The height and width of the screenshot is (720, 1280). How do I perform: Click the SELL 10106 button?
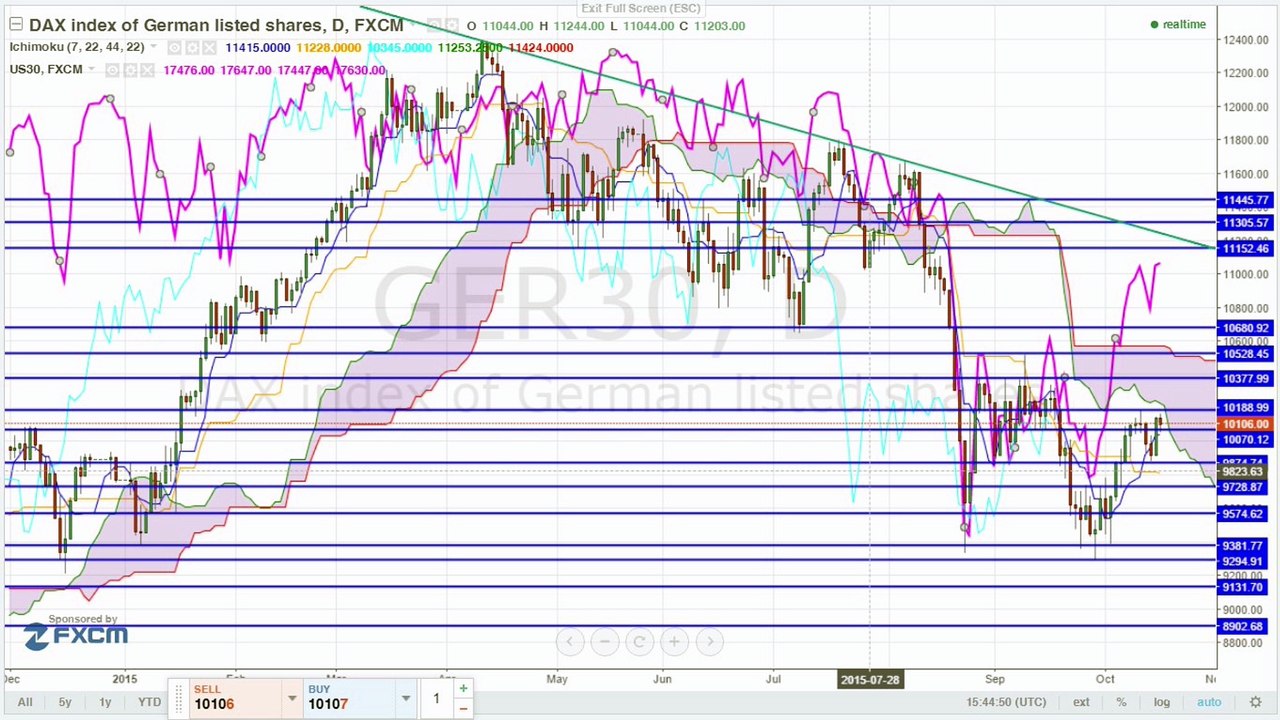tap(234, 697)
